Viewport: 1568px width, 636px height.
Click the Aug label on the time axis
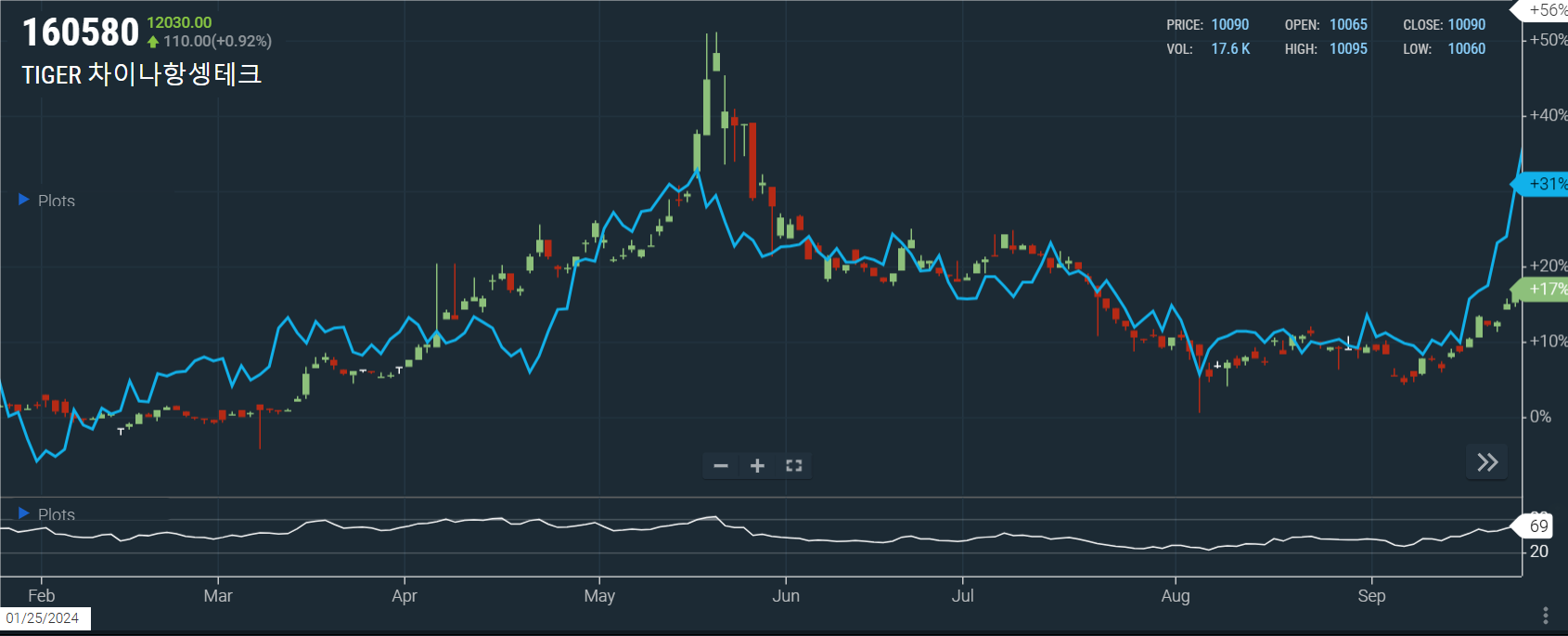pyautogui.click(x=1176, y=596)
